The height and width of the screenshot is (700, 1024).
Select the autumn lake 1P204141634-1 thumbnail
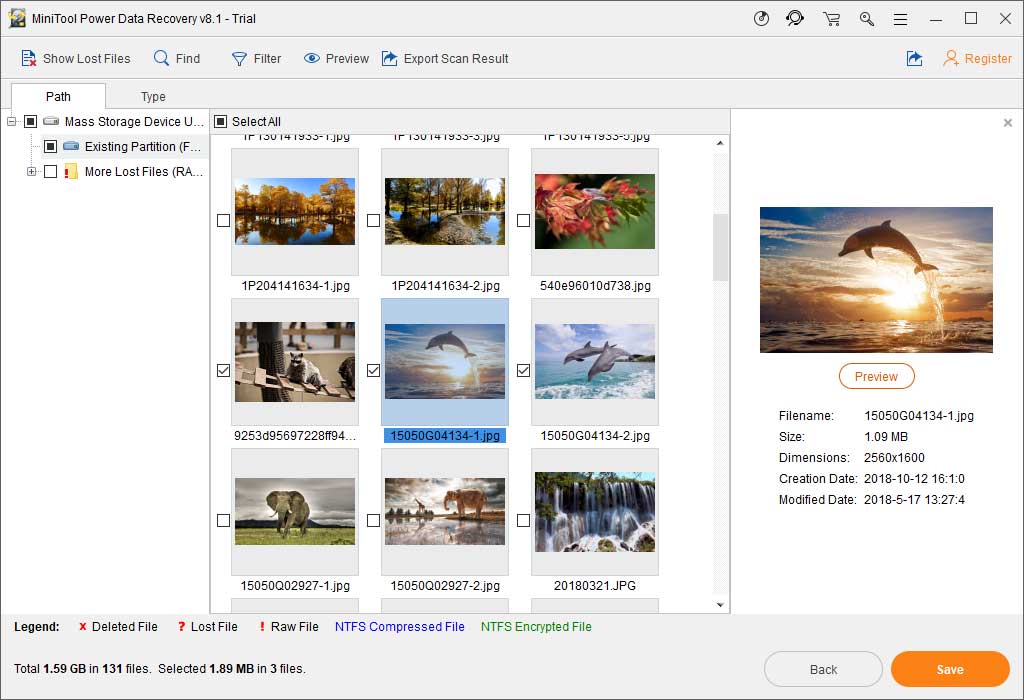295,212
